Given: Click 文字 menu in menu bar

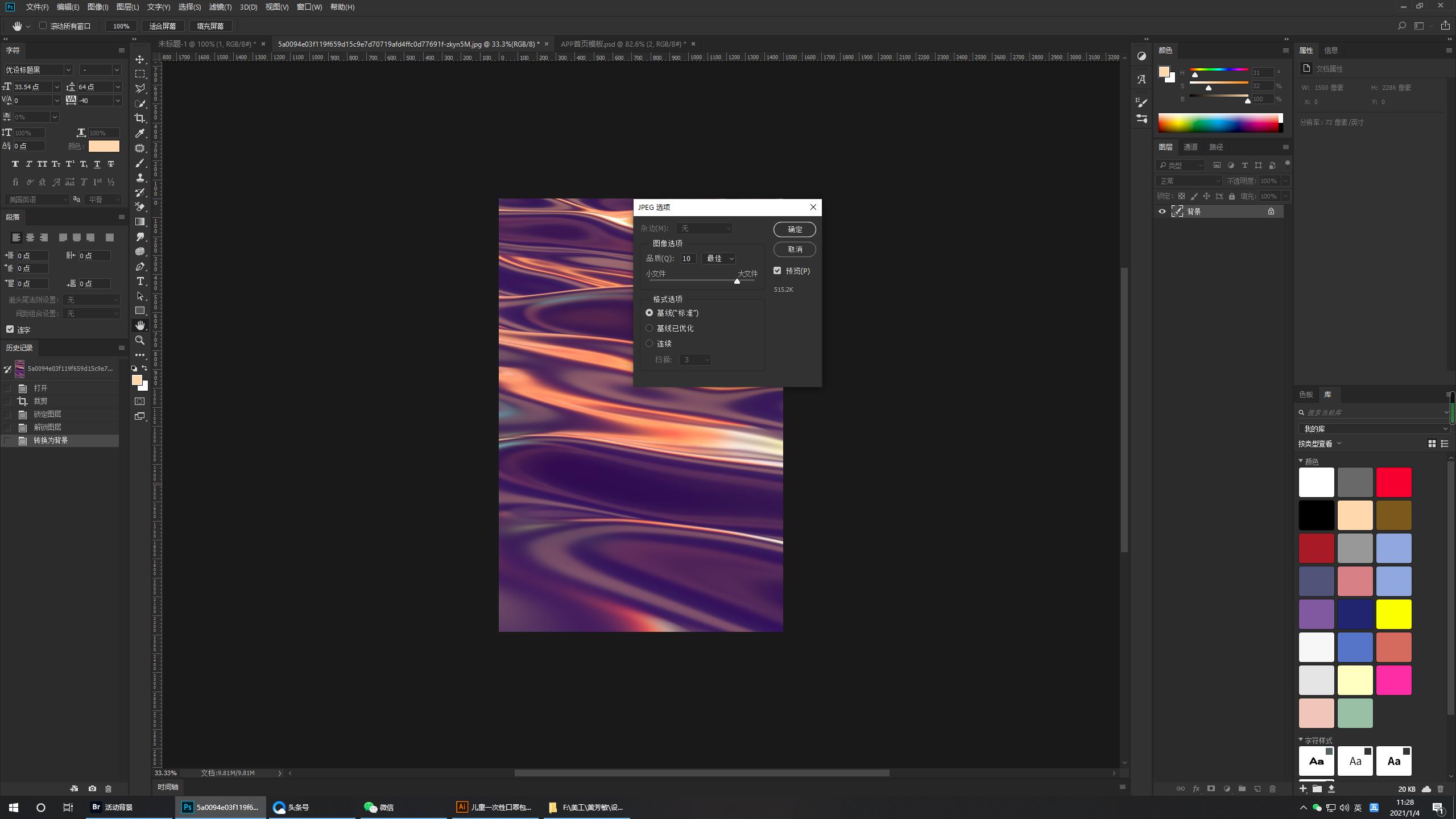Looking at the screenshot, I should click(158, 7).
